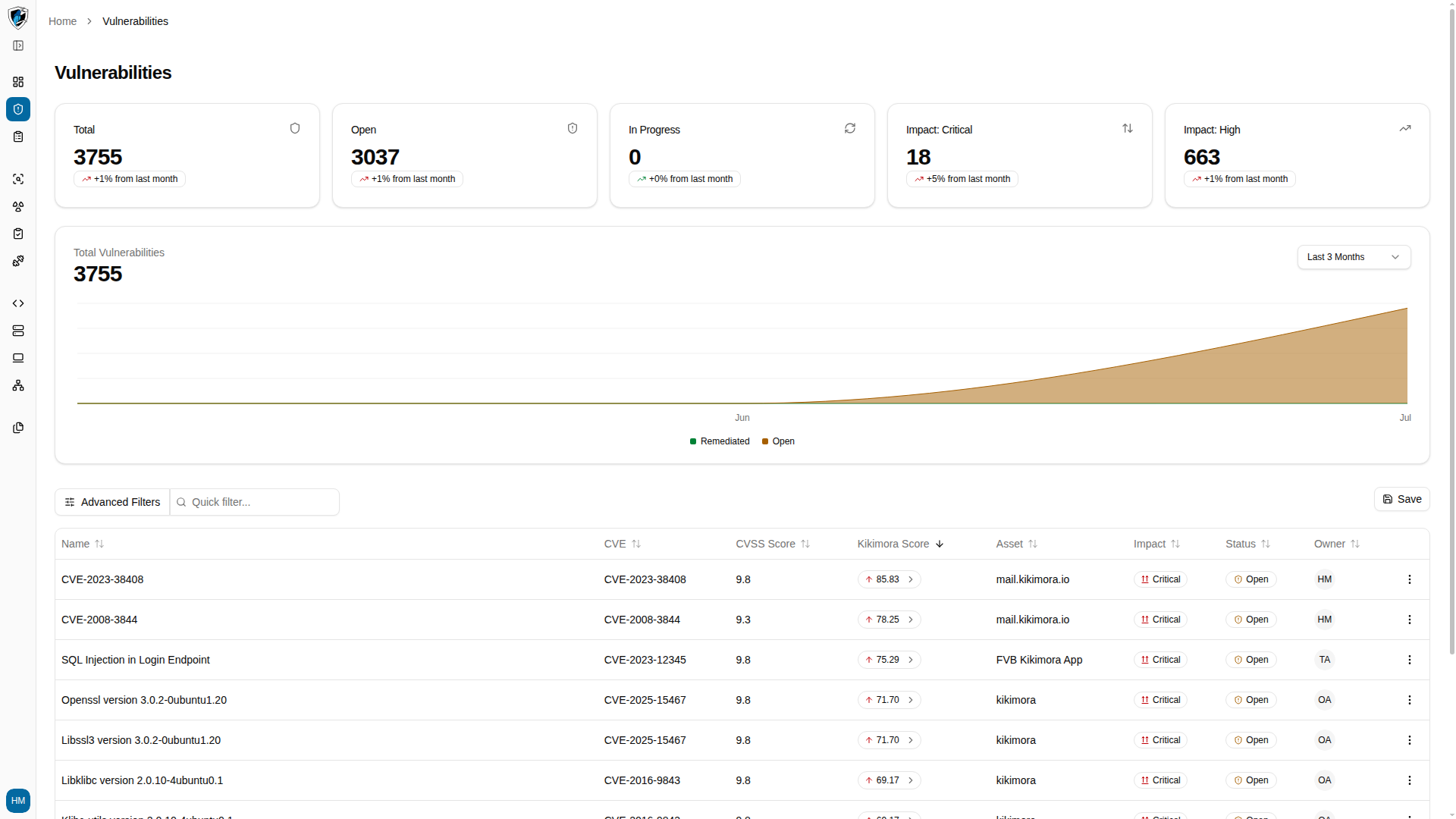Open the clipboard checkmark sidebar icon
This screenshot has width=1456, height=819.
18,234
